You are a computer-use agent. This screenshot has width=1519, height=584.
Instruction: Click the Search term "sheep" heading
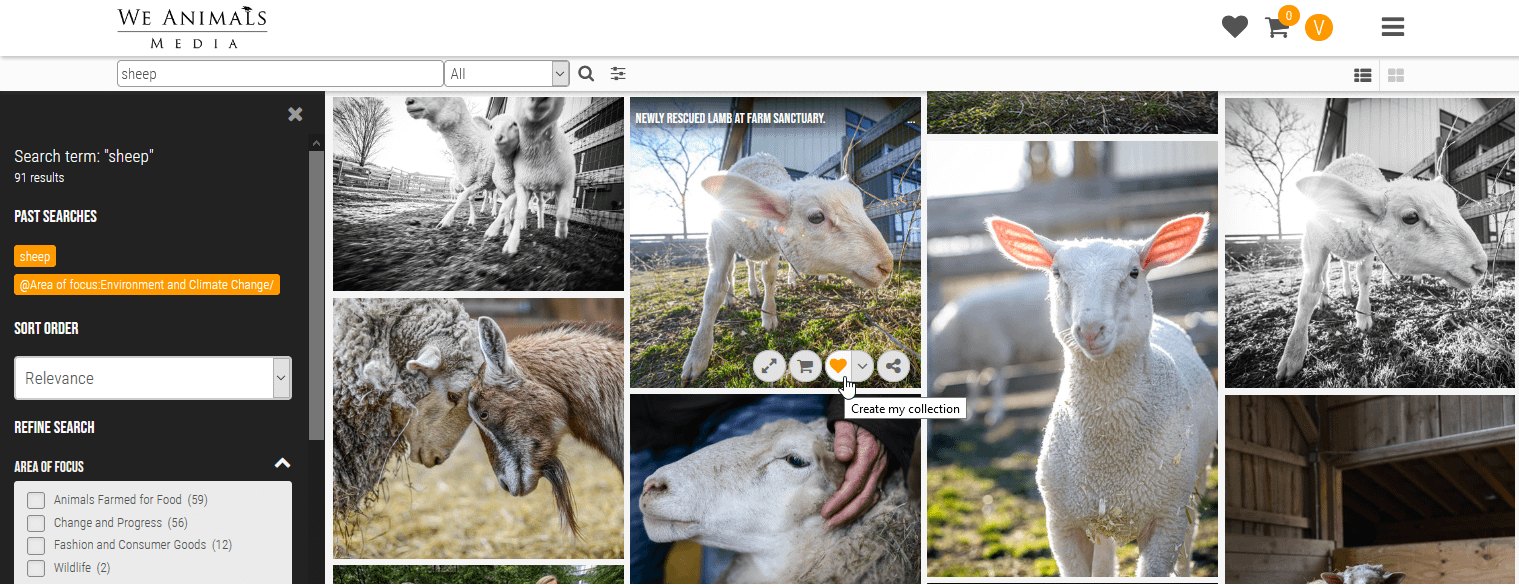84,156
